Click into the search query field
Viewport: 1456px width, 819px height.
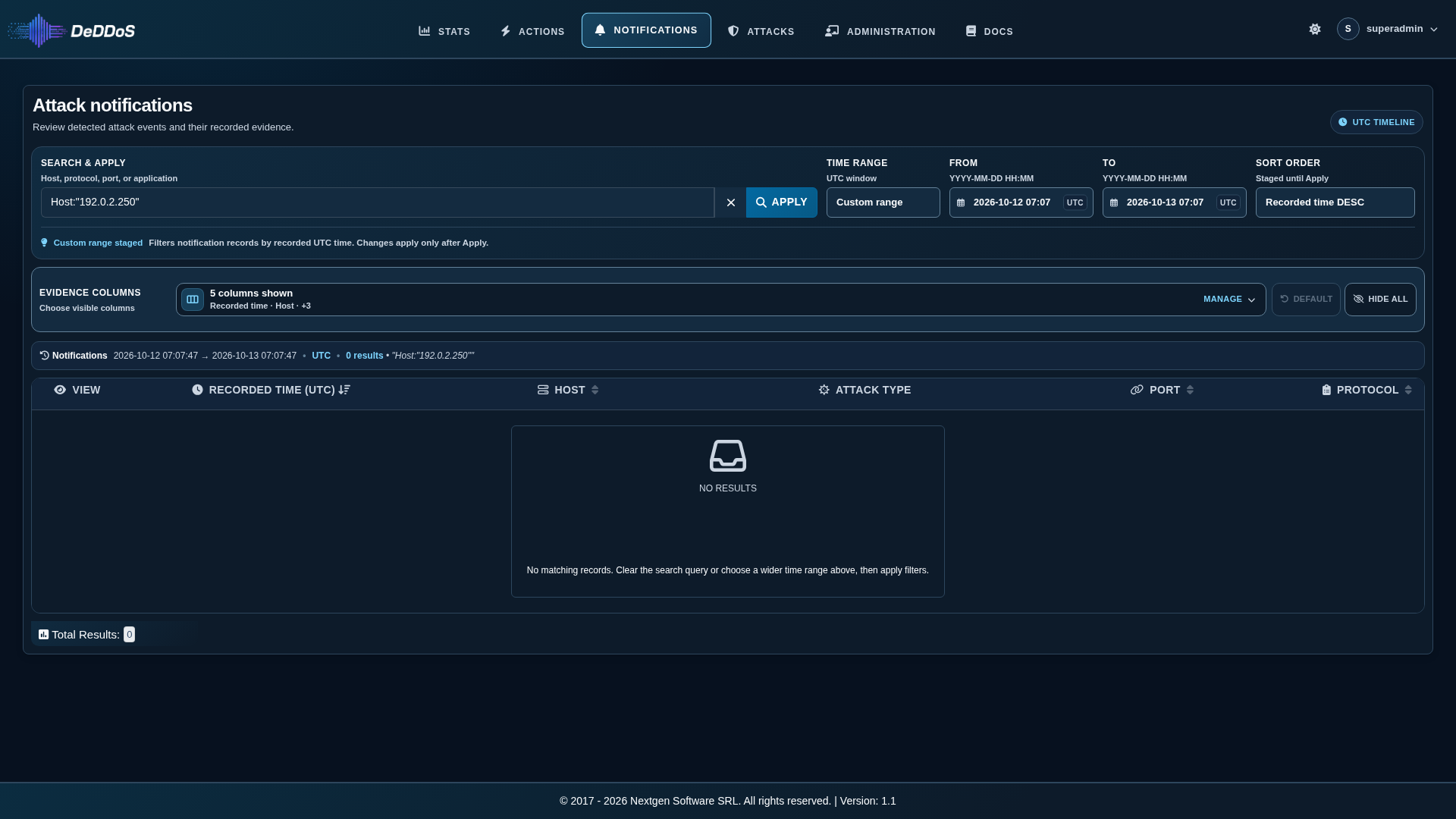(377, 202)
